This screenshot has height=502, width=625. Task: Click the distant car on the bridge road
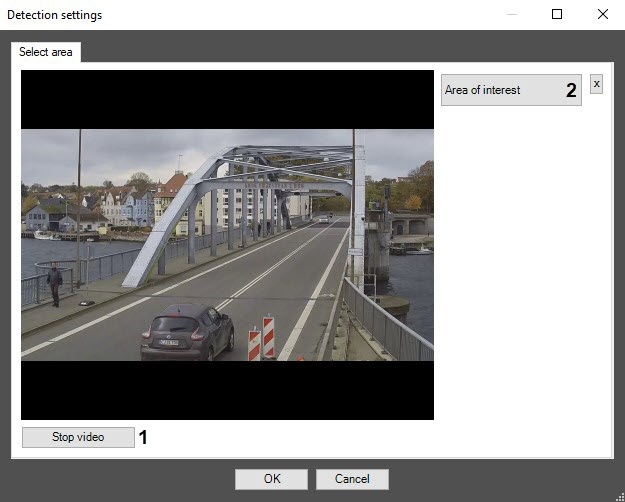[x=323, y=219]
